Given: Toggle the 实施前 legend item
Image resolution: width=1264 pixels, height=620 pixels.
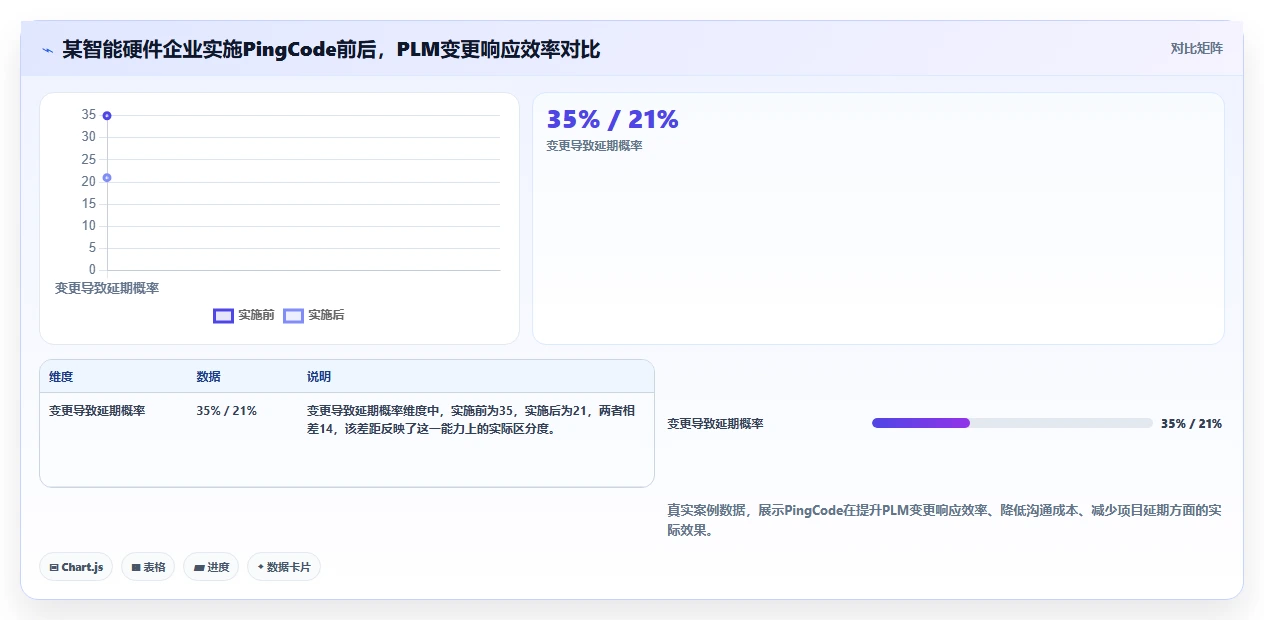Looking at the screenshot, I should 244,315.
